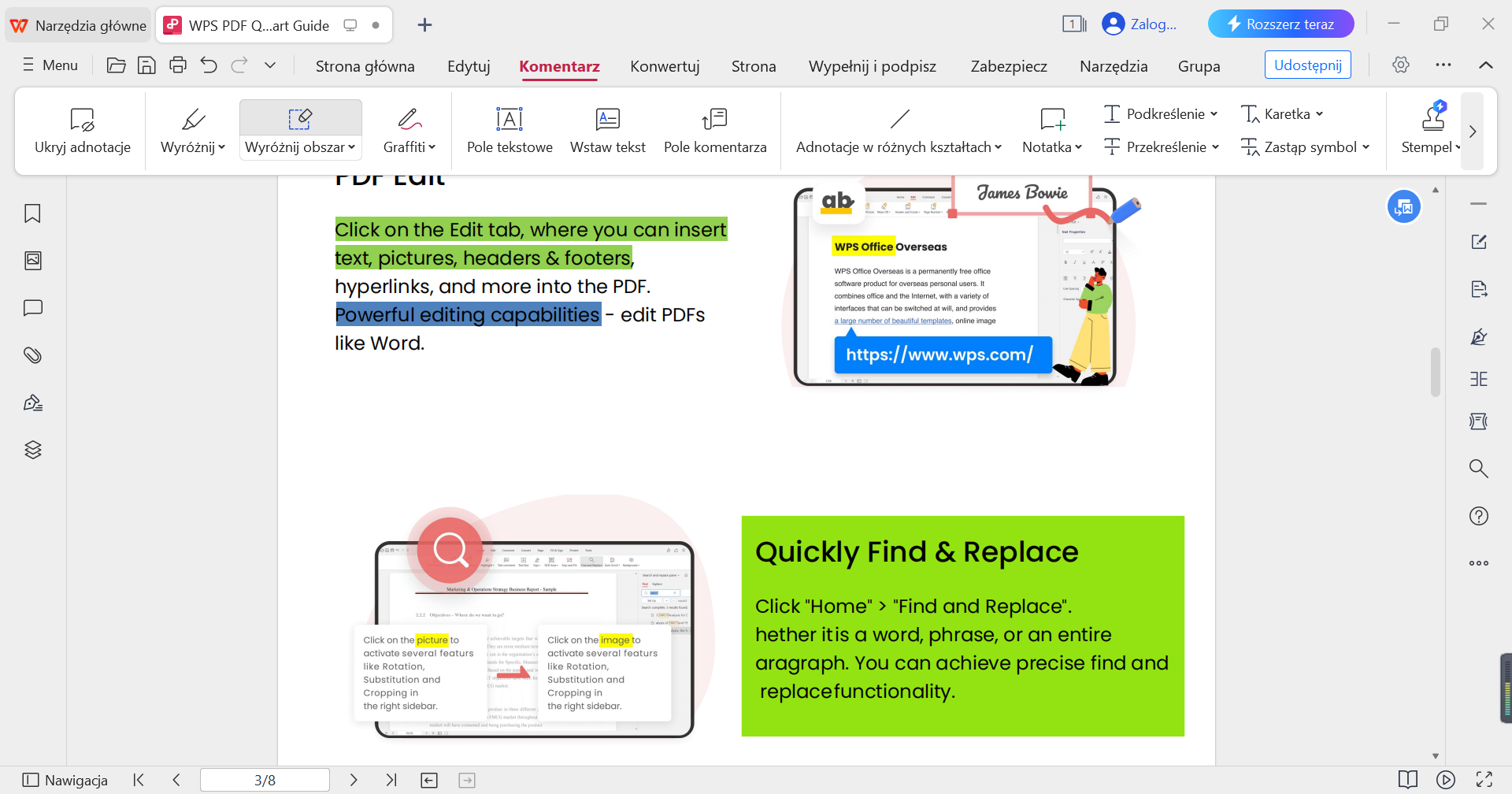Select Pole tekstowe tool
1512x794 pixels.
coord(510,131)
